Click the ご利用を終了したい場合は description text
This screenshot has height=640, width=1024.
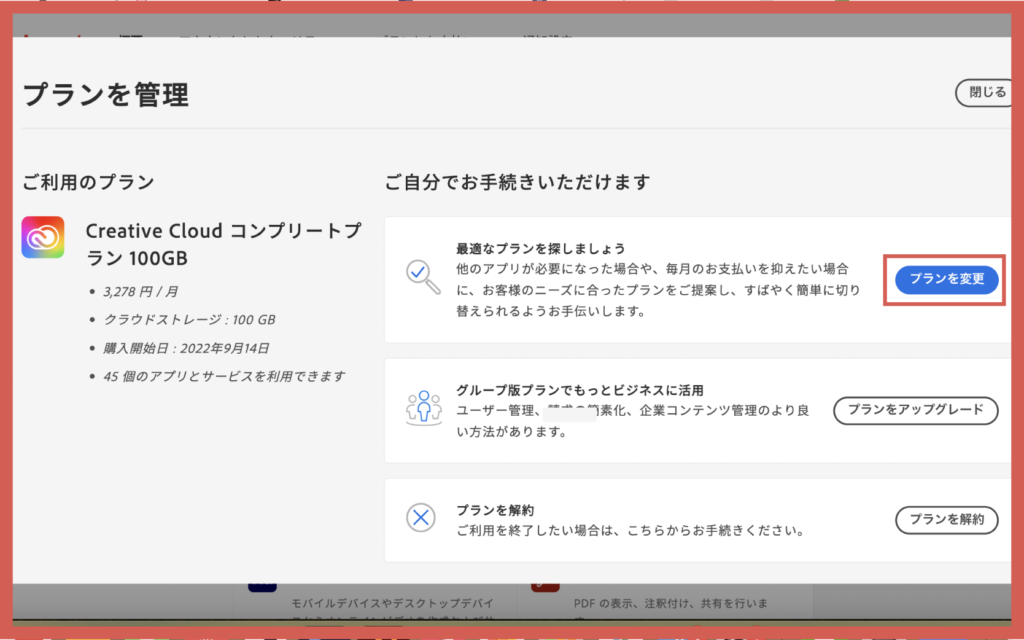[631, 530]
